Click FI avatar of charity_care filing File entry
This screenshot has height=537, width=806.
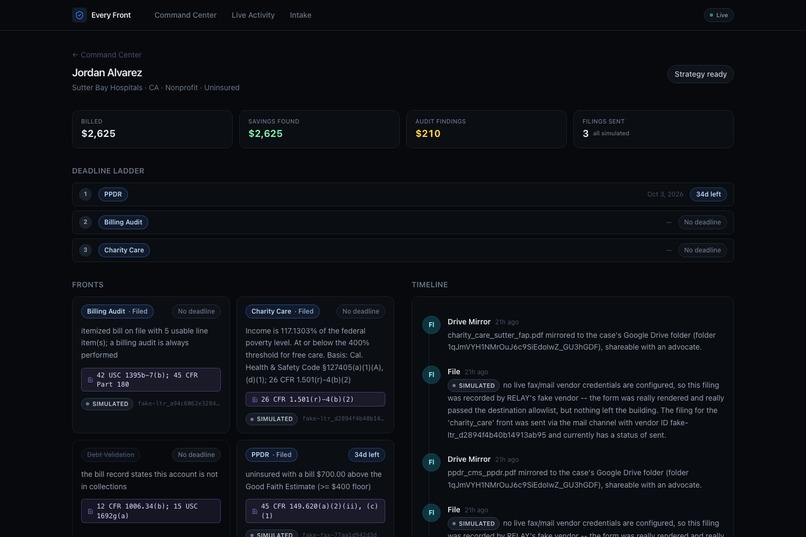(431, 375)
